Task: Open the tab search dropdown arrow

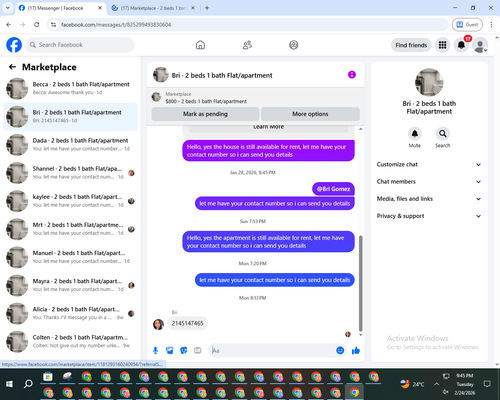Action: 8,8
